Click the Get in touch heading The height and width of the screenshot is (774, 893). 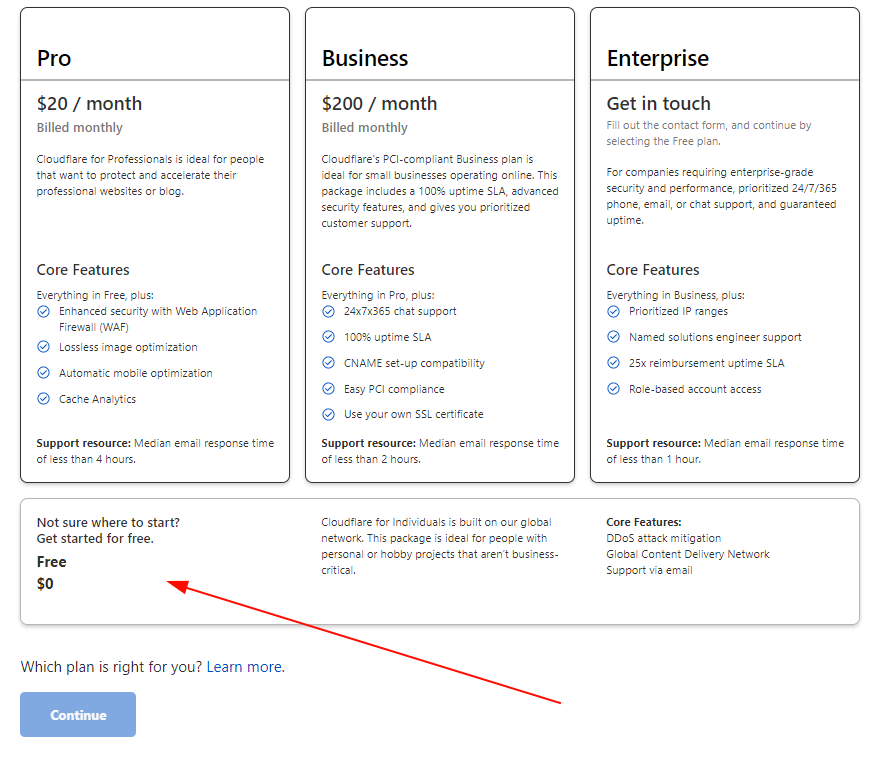click(x=658, y=104)
